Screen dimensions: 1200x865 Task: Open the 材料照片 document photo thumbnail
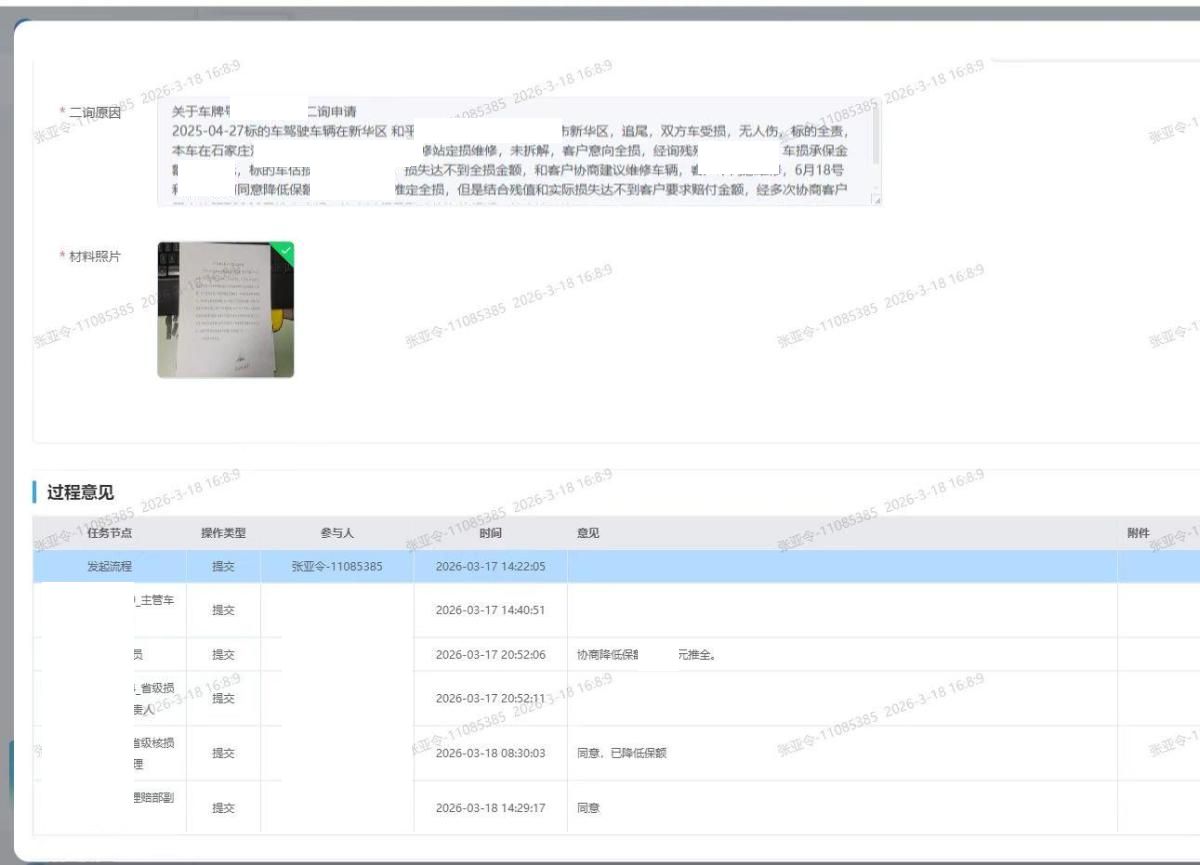[x=225, y=310]
